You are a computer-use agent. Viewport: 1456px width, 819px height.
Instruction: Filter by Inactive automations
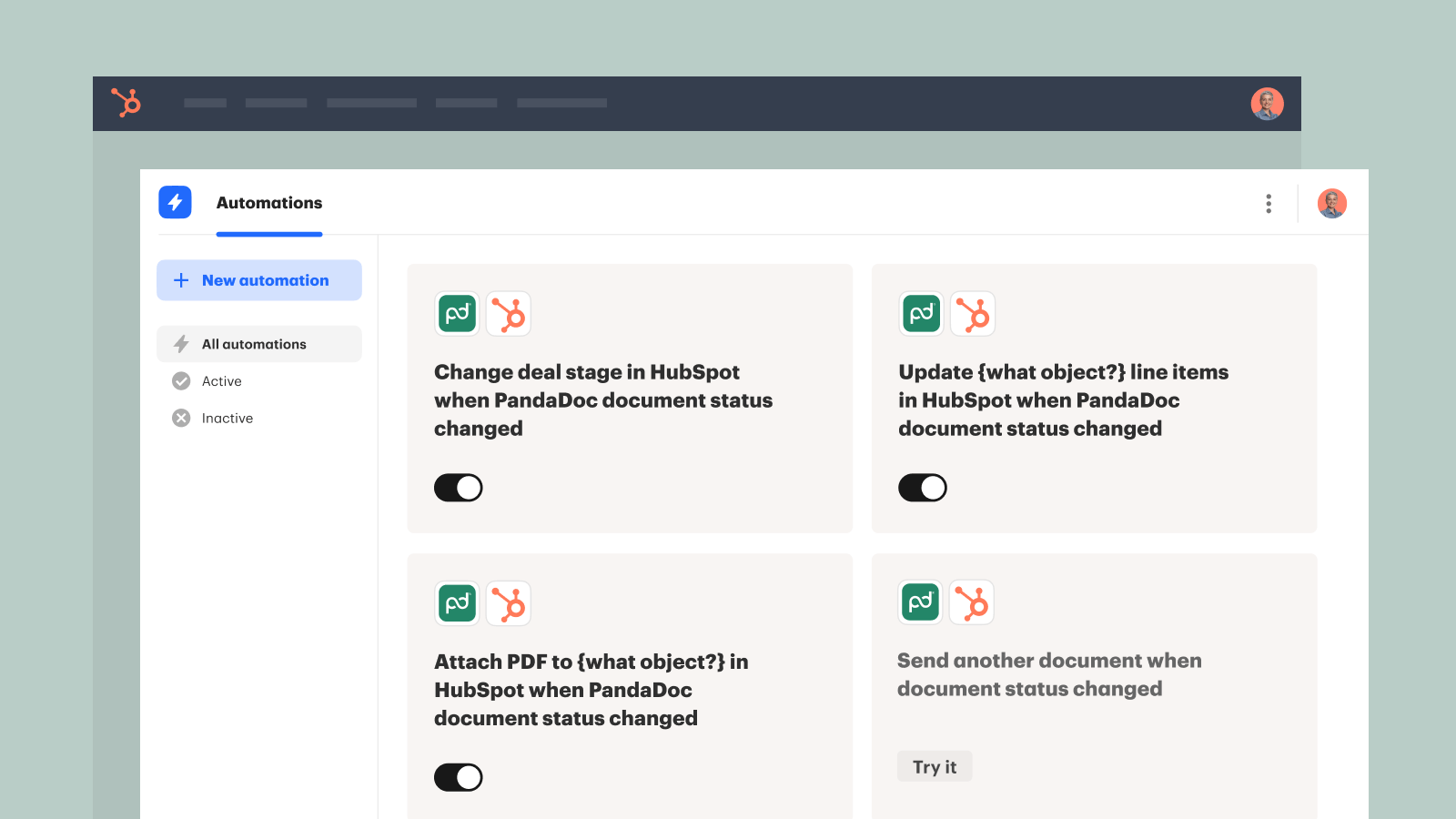coord(227,419)
